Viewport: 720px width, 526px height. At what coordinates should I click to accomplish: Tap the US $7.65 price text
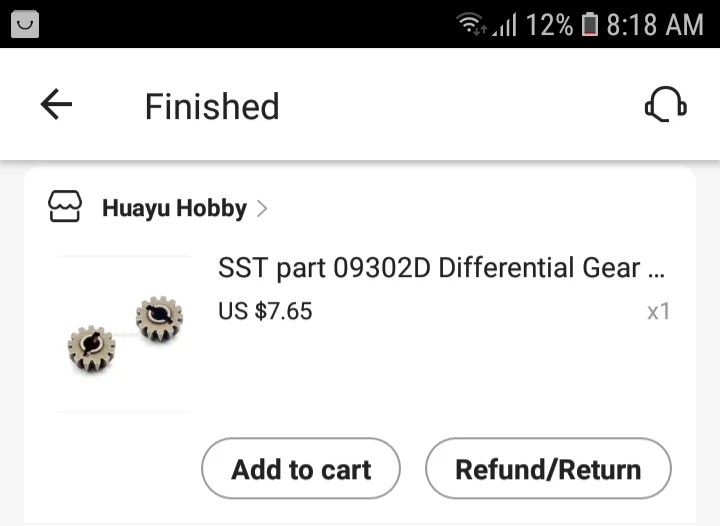pyautogui.click(x=265, y=311)
